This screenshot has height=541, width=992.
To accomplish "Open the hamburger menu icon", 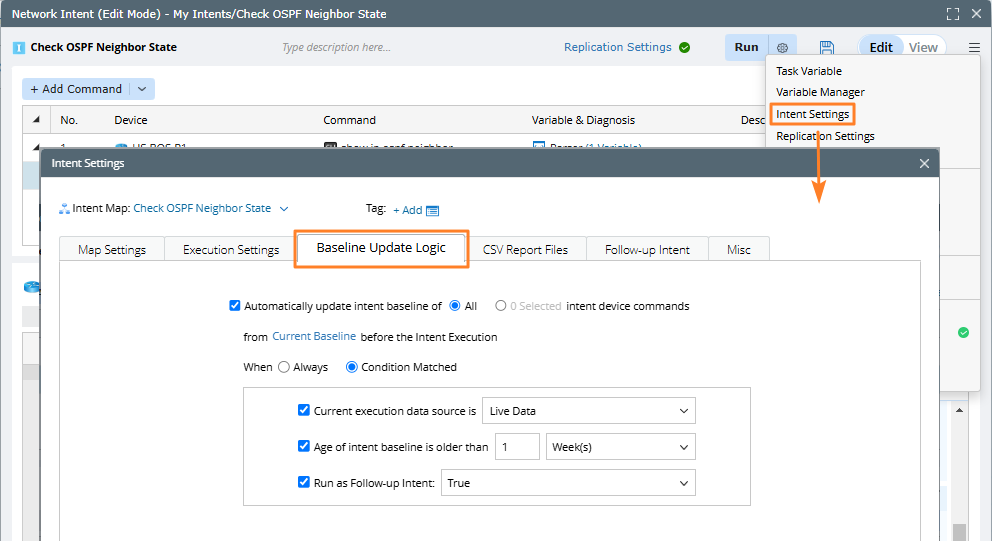I will pos(974,48).
